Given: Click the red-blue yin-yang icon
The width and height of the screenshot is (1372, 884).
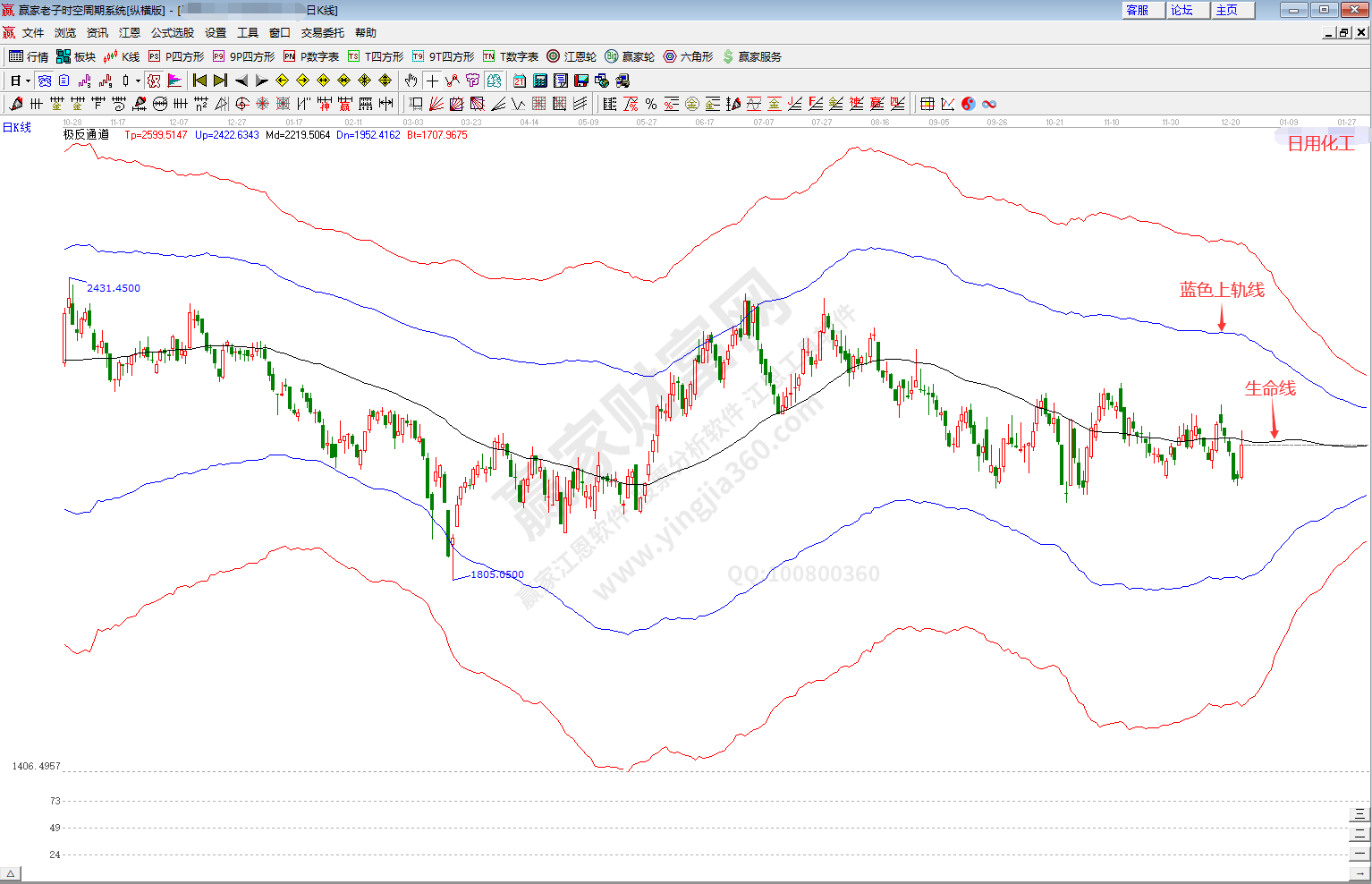Looking at the screenshot, I should [969, 104].
